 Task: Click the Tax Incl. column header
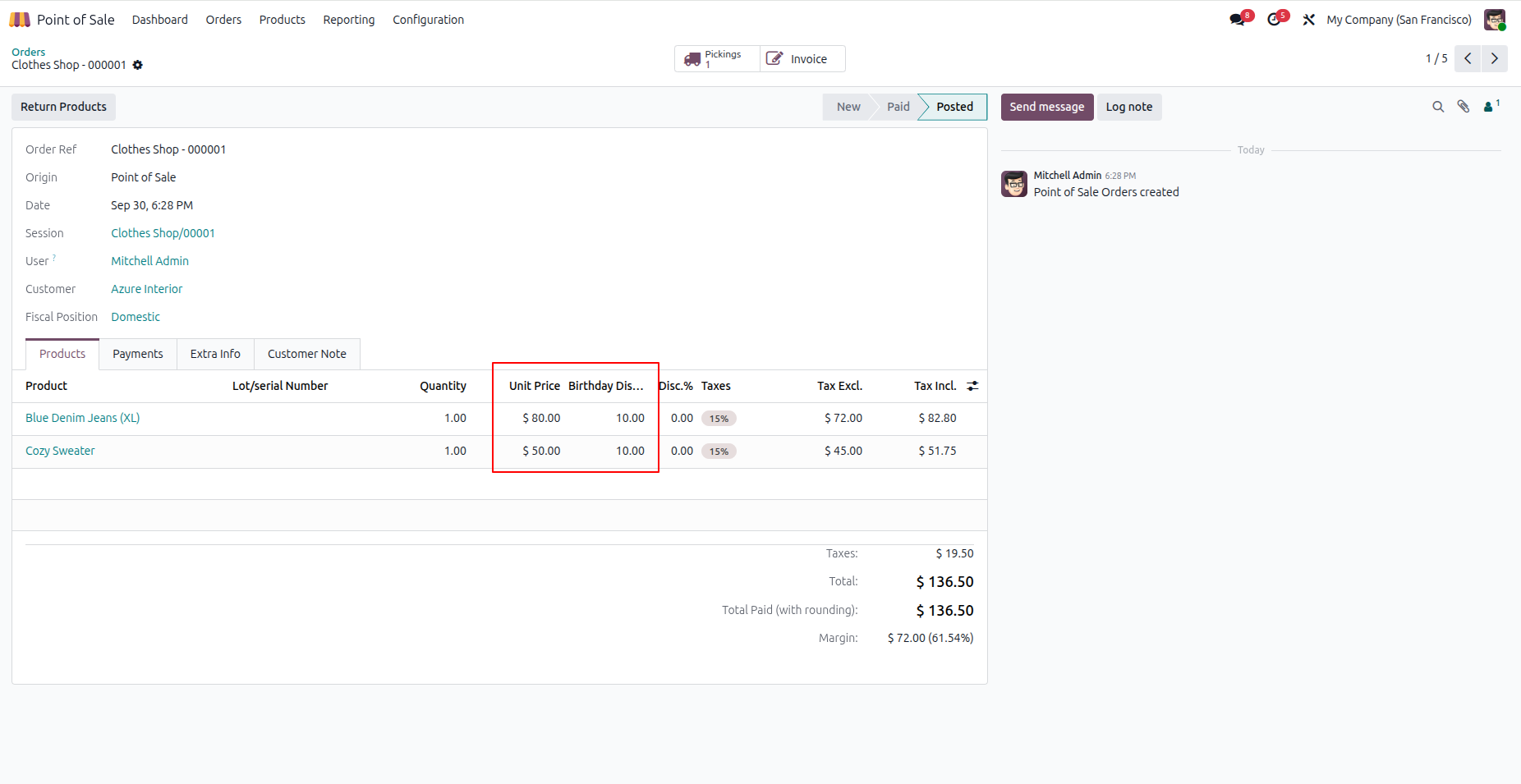[x=935, y=386]
